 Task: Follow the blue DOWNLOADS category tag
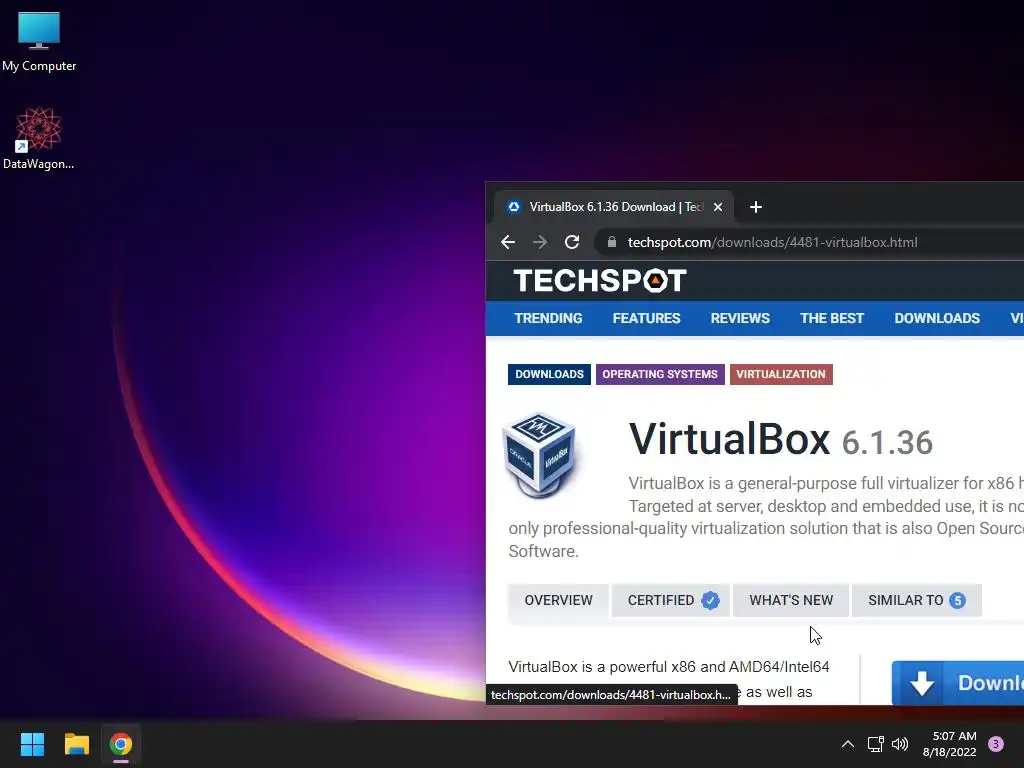pyautogui.click(x=549, y=374)
